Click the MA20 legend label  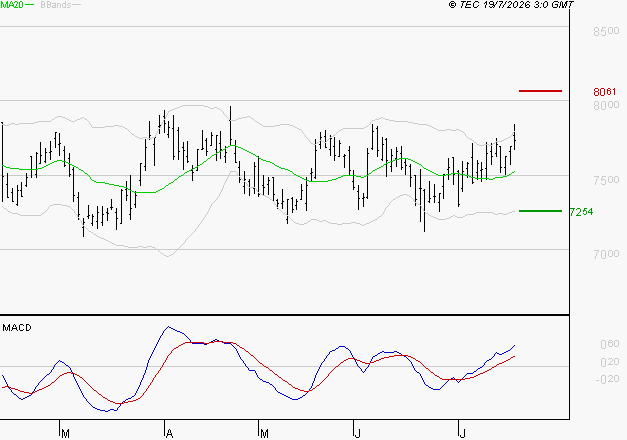point(12,5)
